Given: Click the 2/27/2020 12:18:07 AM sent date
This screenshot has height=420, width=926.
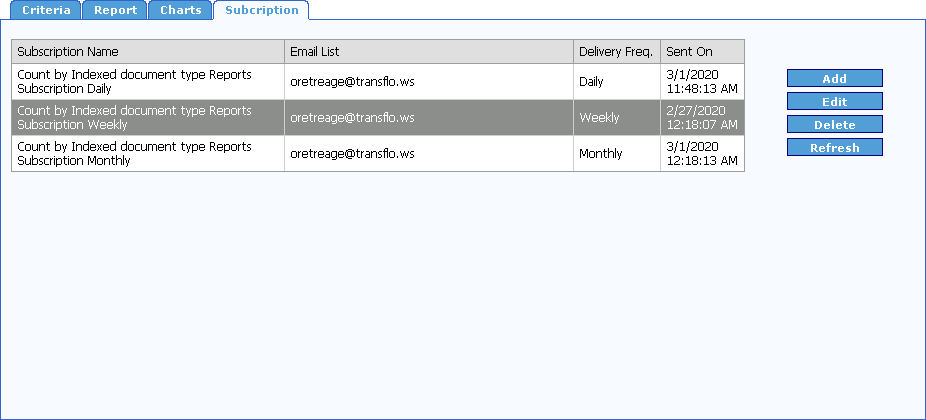Looking at the screenshot, I should pyautogui.click(x=701, y=118).
